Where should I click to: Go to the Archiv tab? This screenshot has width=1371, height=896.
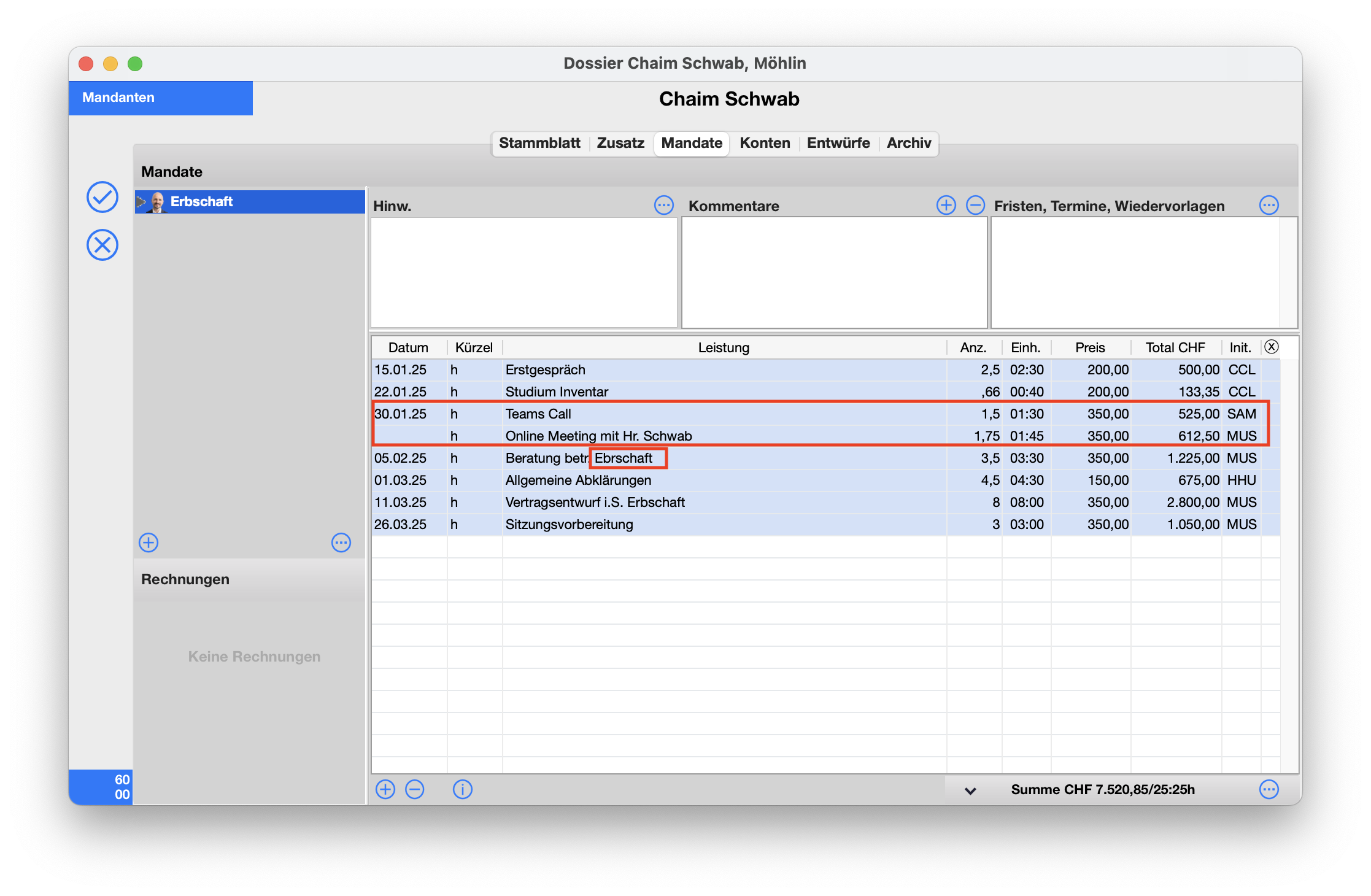(908, 143)
